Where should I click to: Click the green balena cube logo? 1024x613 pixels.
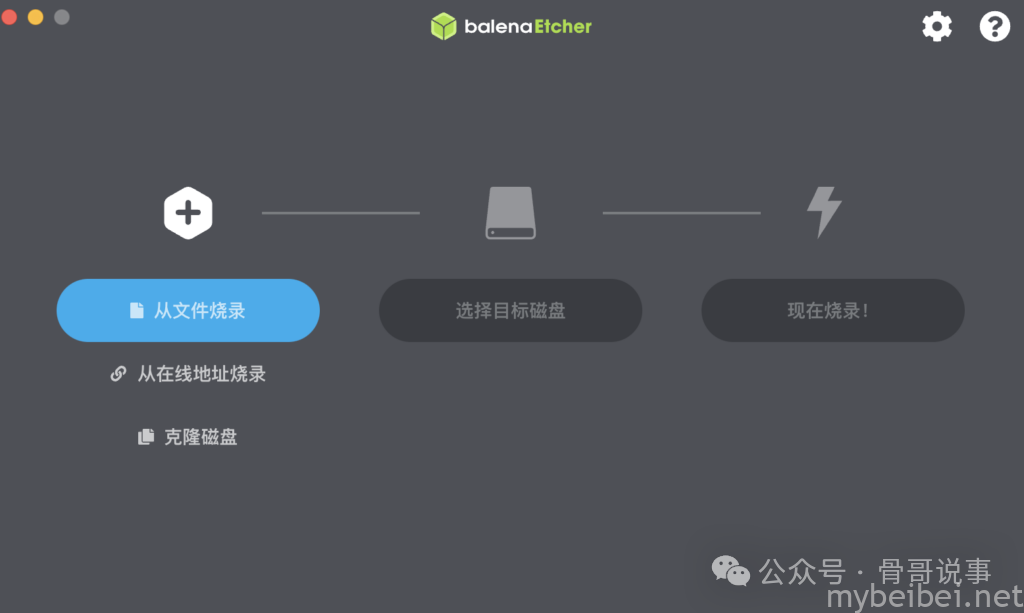[x=443, y=27]
